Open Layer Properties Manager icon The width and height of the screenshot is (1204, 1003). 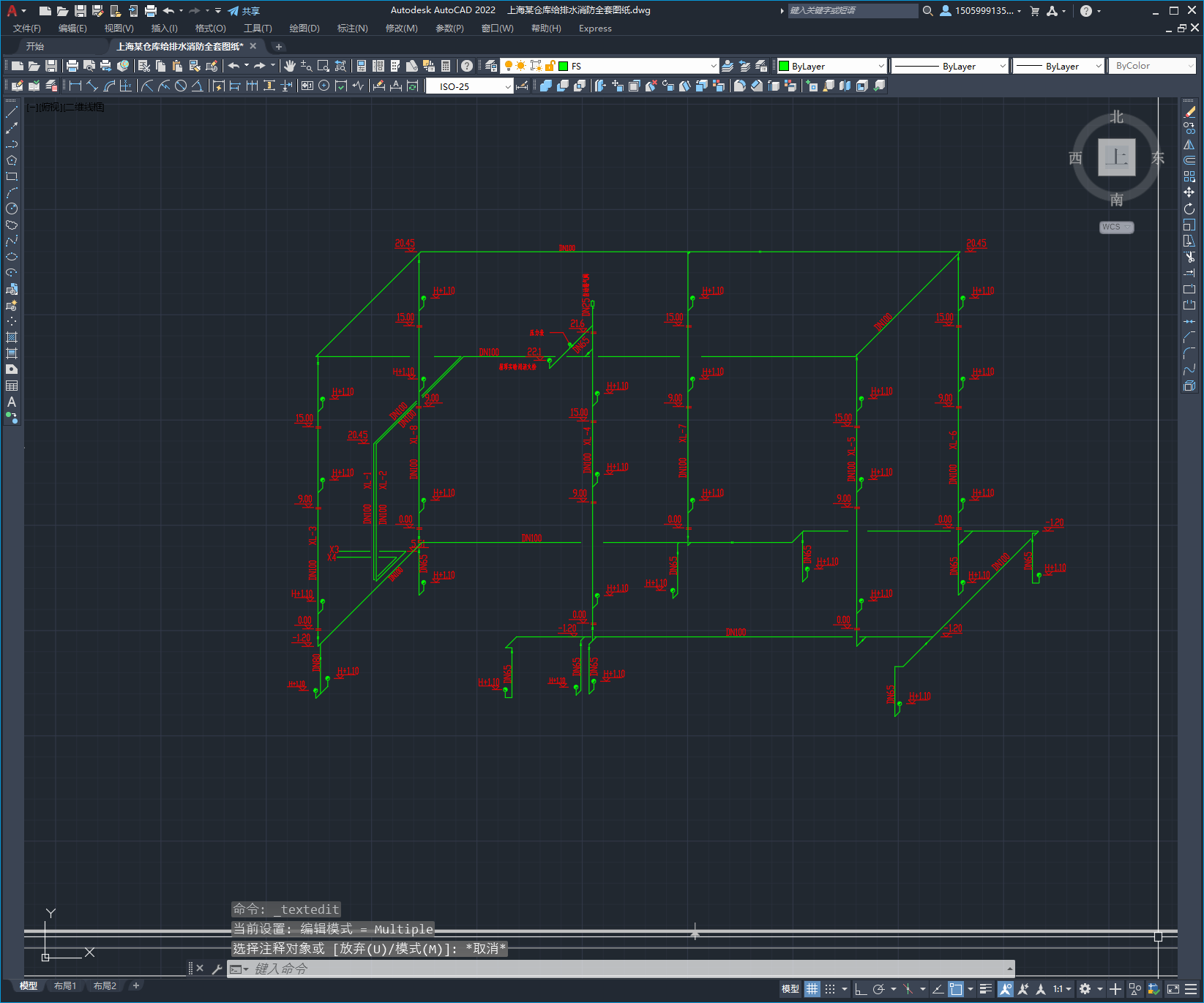click(x=491, y=66)
